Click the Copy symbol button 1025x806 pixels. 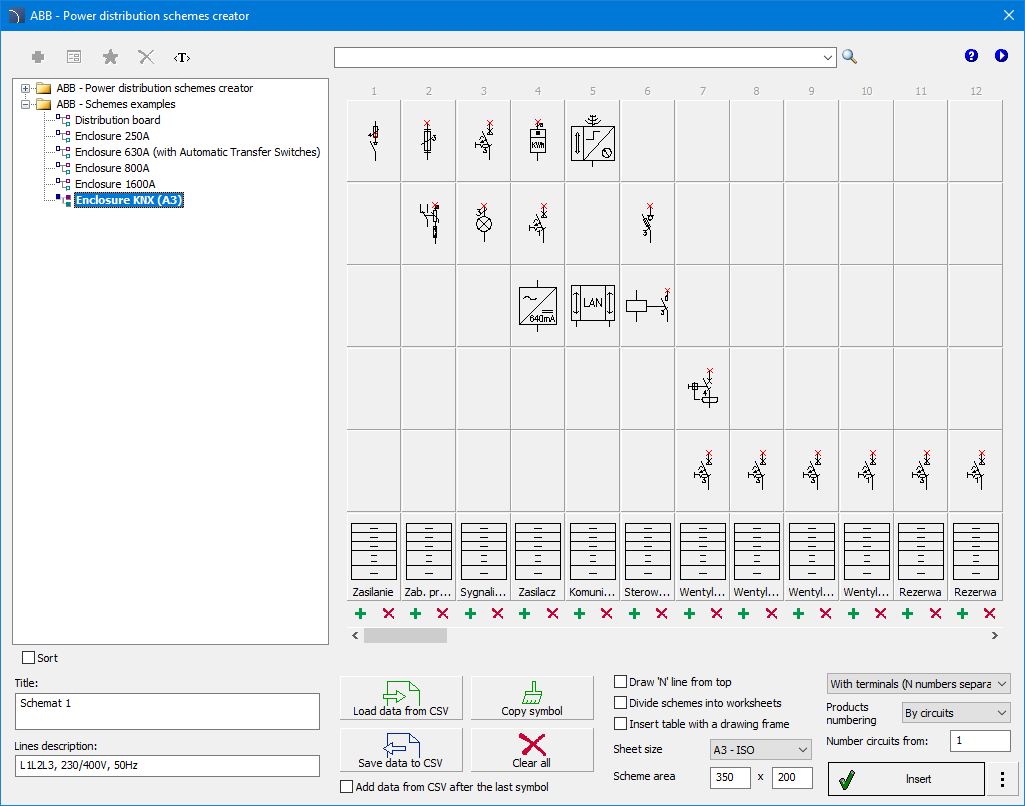(531, 698)
